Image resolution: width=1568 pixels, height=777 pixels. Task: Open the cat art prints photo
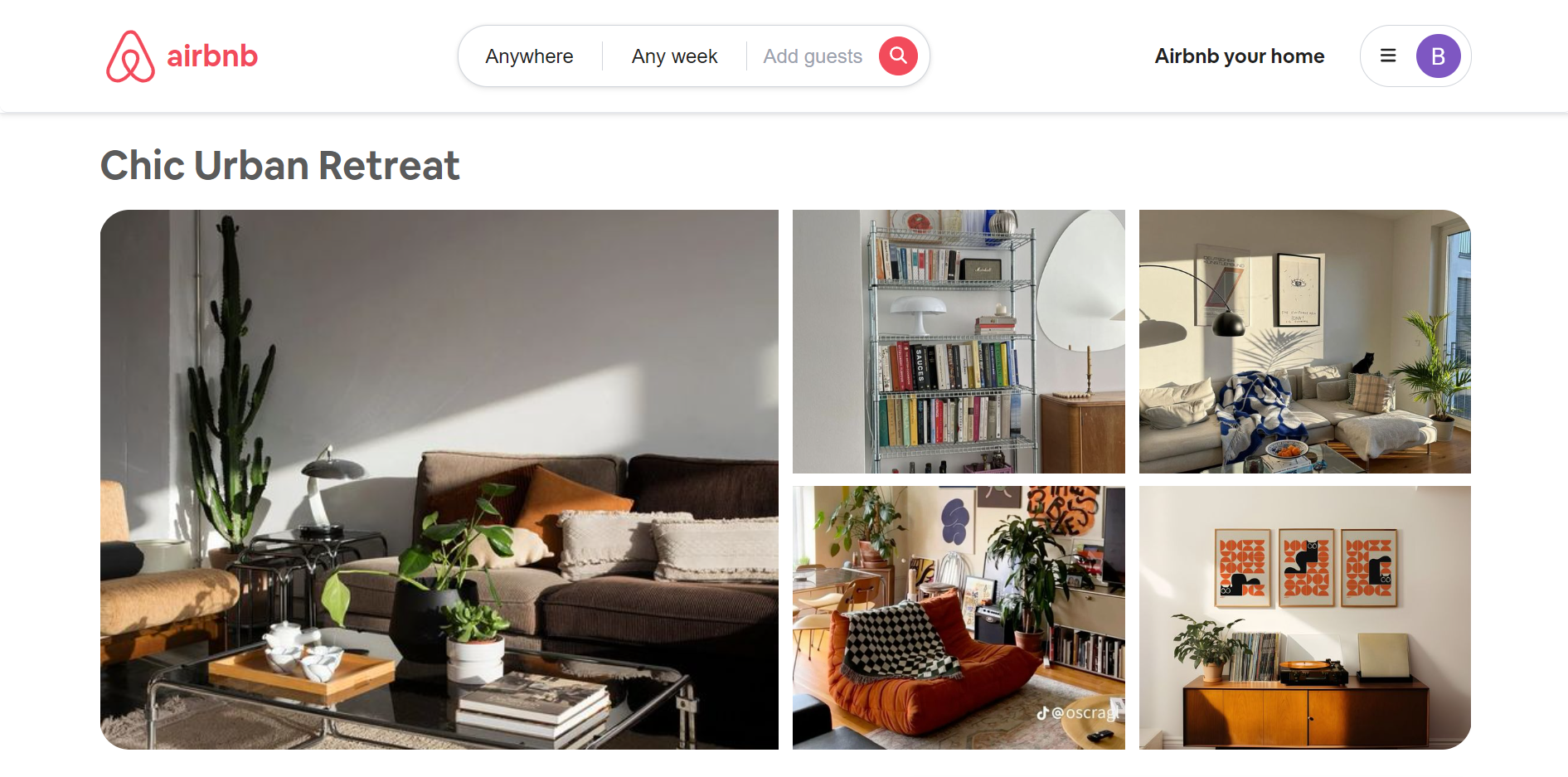pyautogui.click(x=1305, y=618)
